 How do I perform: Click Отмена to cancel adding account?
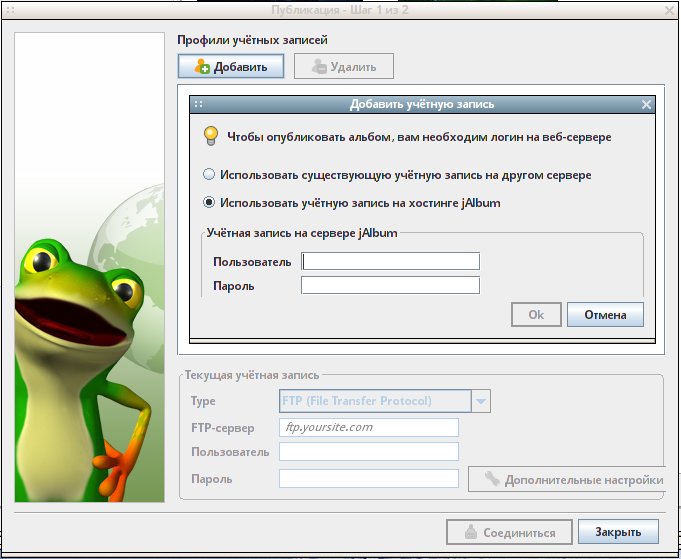tap(605, 314)
